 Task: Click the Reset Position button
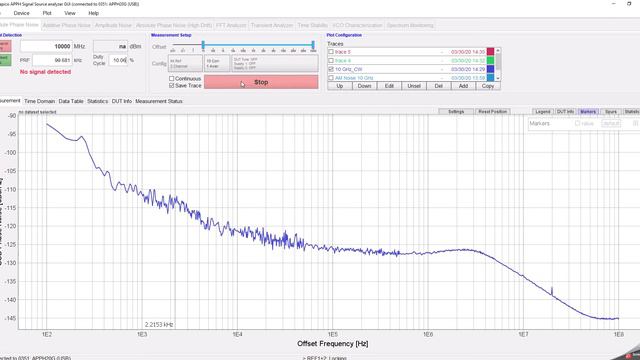click(492, 111)
